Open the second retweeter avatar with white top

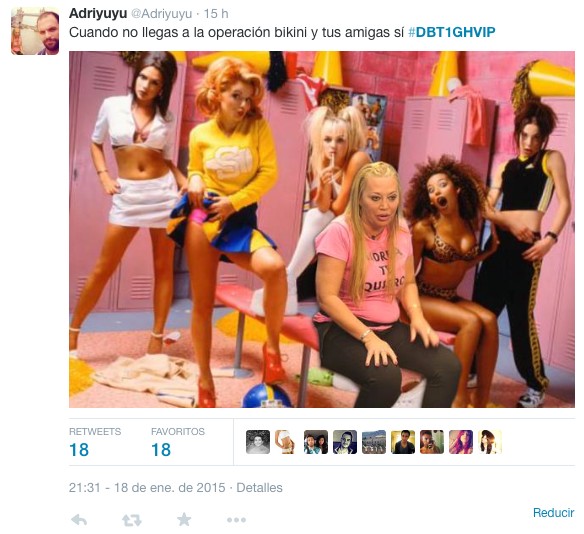point(287,442)
